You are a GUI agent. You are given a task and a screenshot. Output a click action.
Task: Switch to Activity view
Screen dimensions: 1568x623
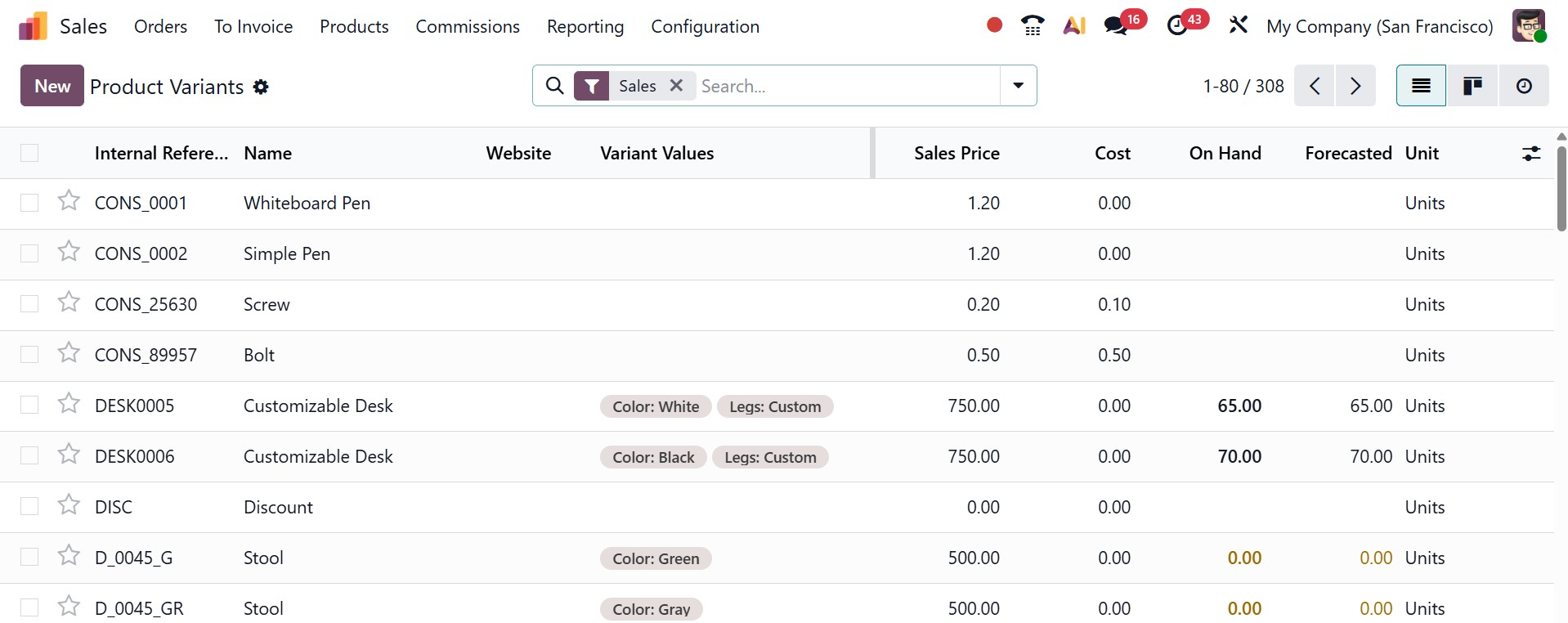[1524, 86]
